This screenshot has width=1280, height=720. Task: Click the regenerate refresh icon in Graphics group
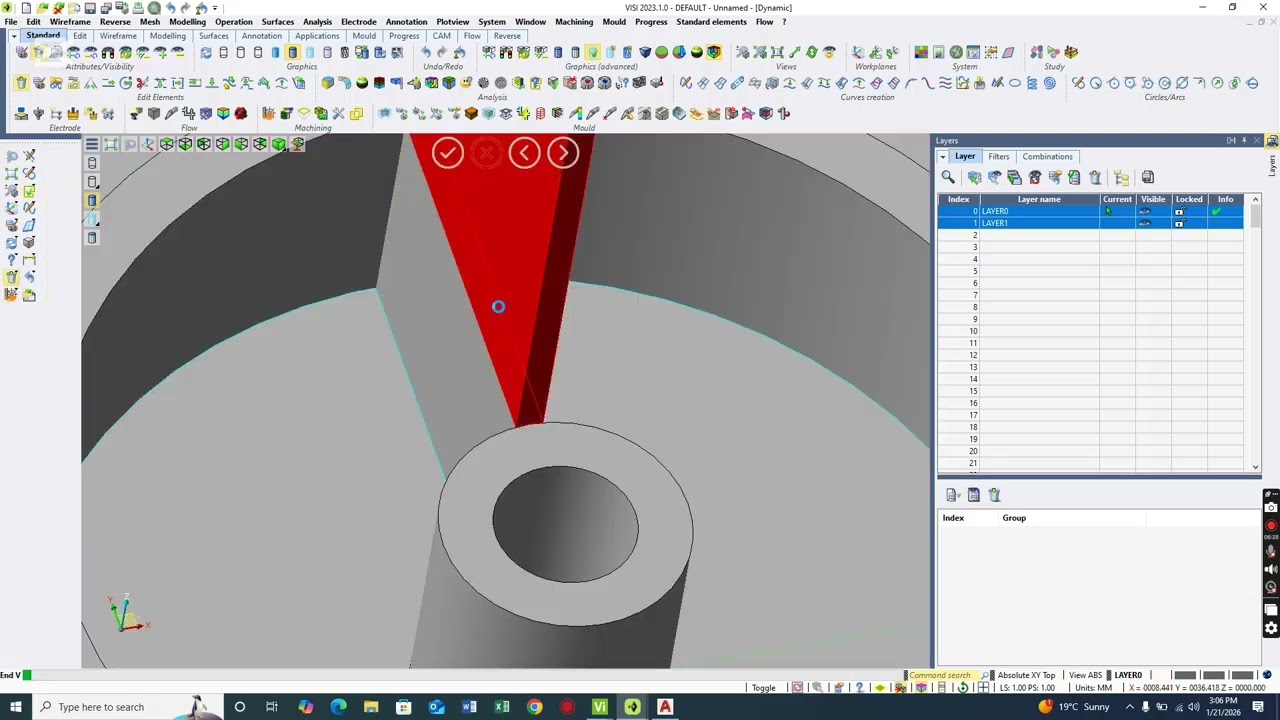205,52
